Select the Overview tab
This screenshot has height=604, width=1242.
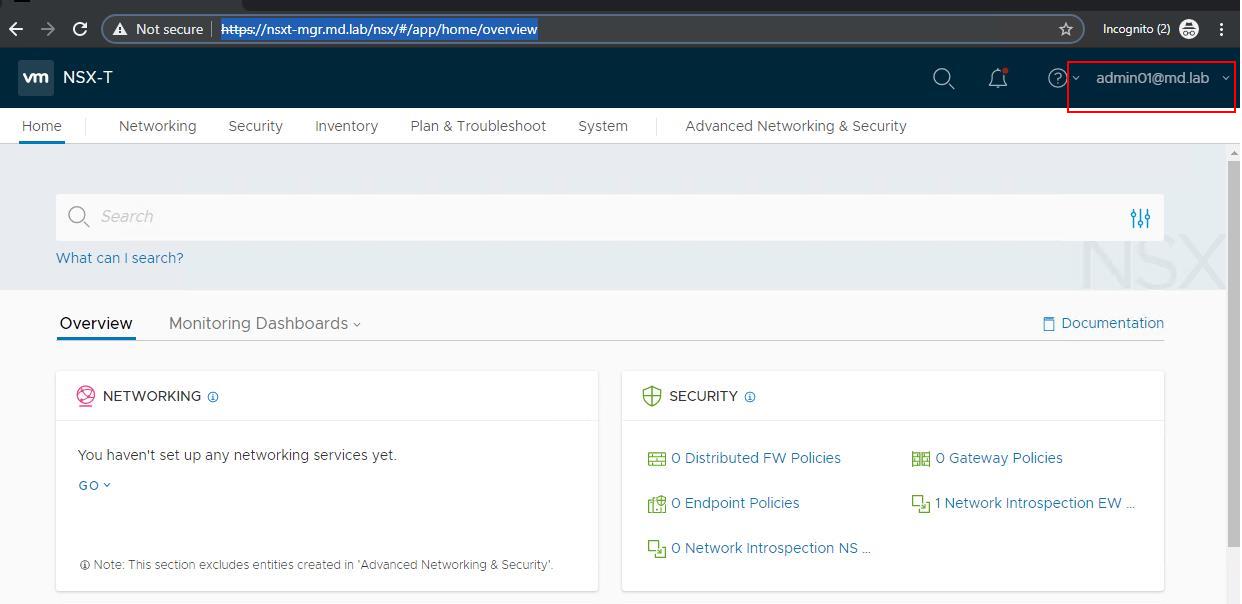(96, 324)
